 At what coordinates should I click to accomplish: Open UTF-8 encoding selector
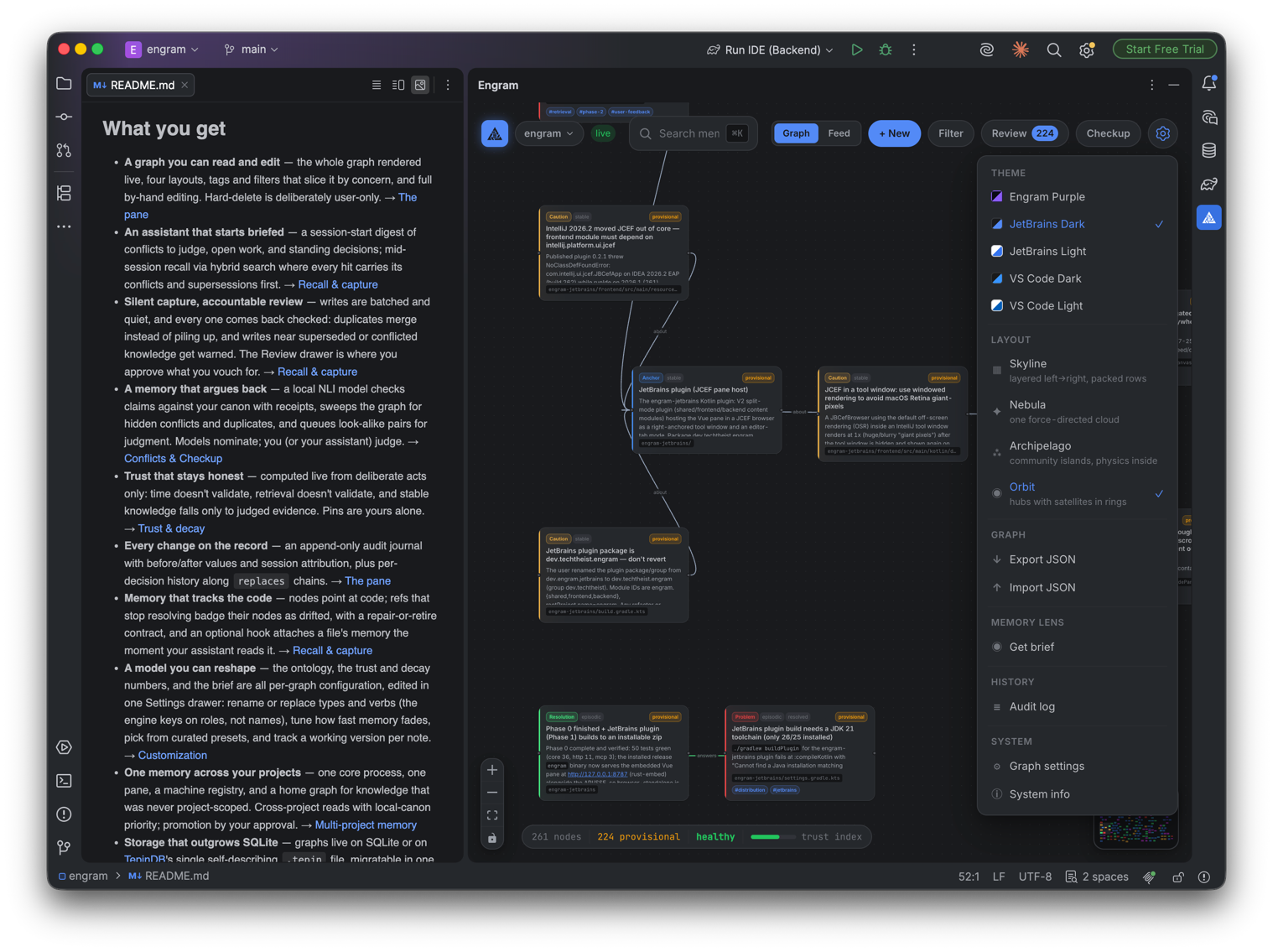pos(1035,877)
